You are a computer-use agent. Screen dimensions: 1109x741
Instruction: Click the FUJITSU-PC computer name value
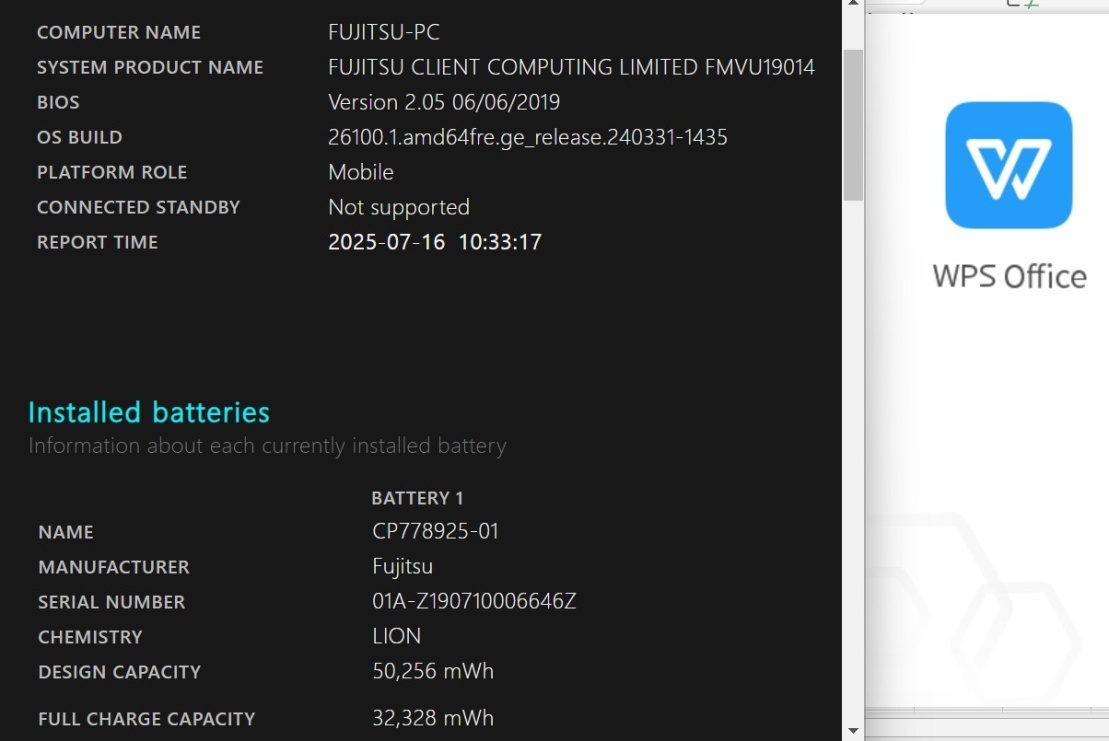(x=383, y=32)
